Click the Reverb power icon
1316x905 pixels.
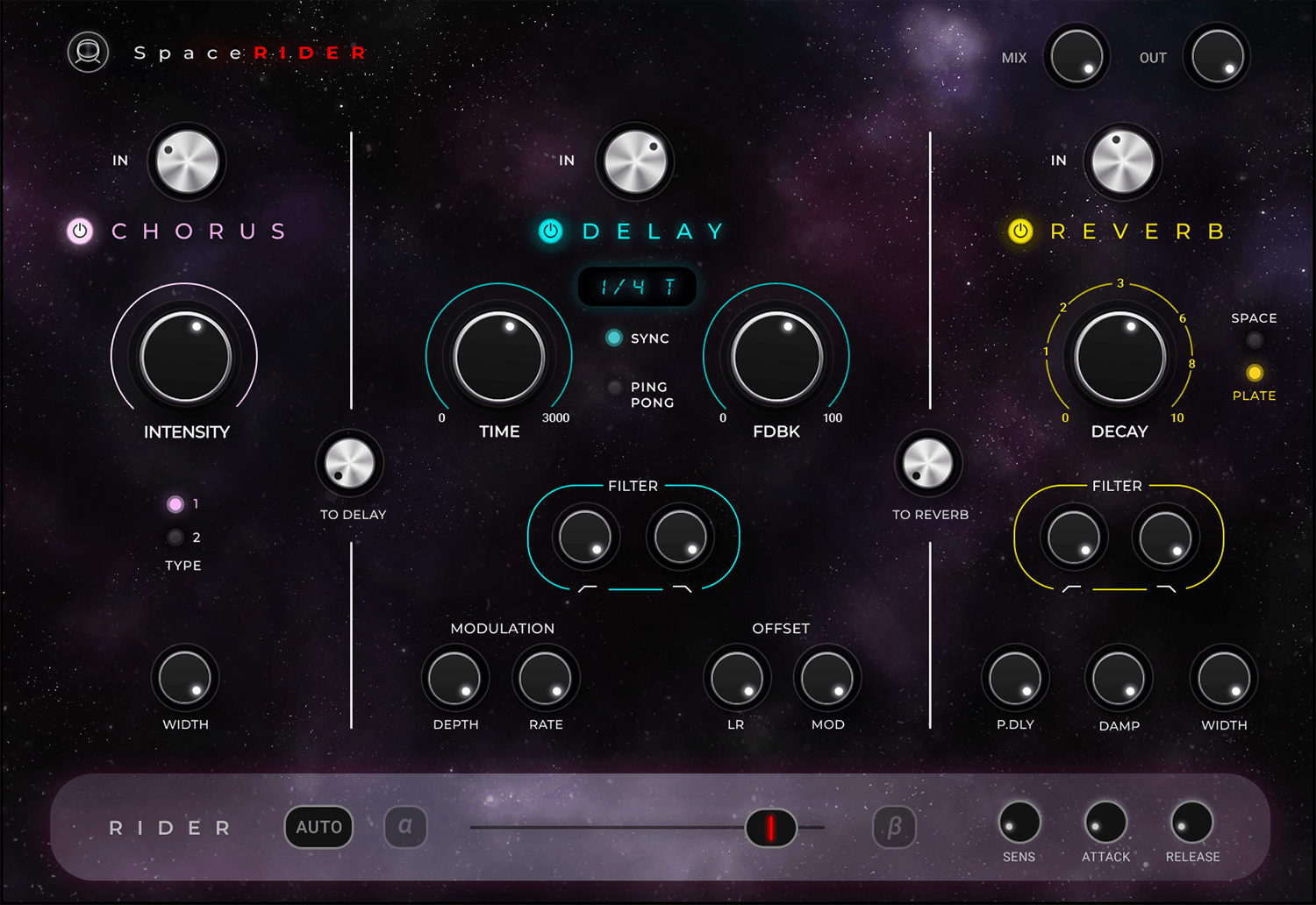coord(1020,232)
